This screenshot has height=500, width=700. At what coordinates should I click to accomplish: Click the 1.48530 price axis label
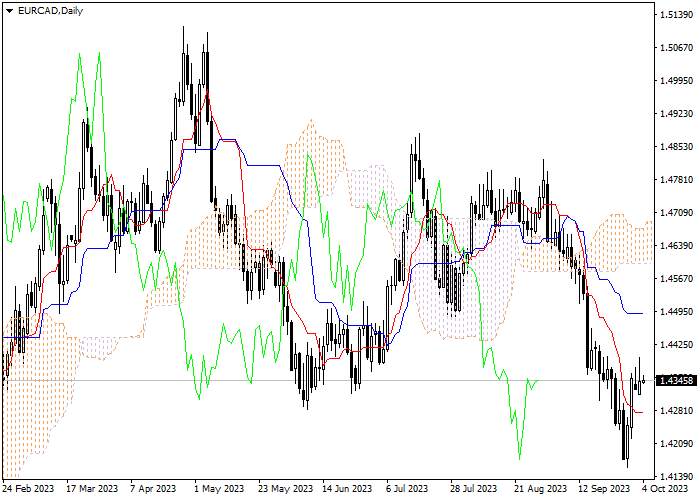tap(677, 147)
